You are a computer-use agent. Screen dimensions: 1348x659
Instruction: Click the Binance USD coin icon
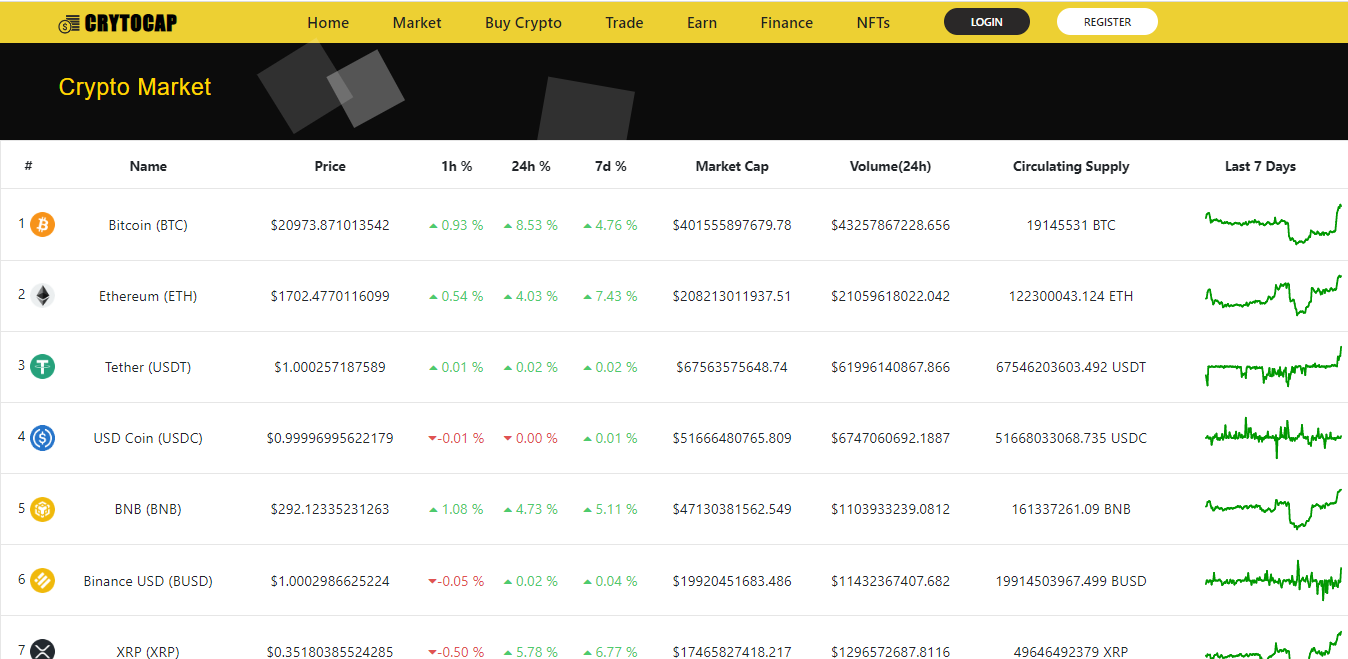(42, 580)
